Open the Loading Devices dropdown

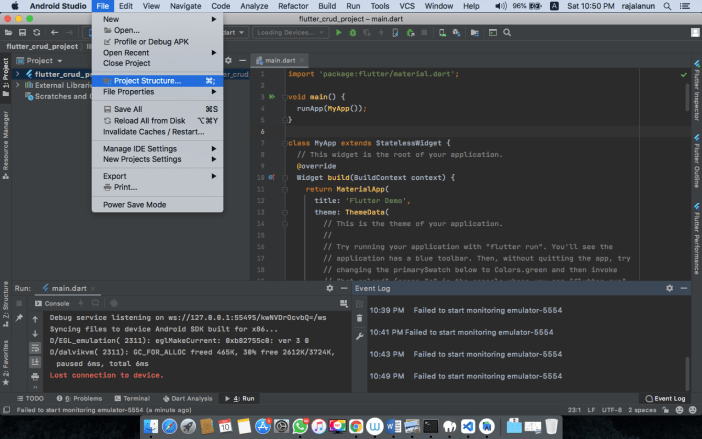click(x=290, y=33)
